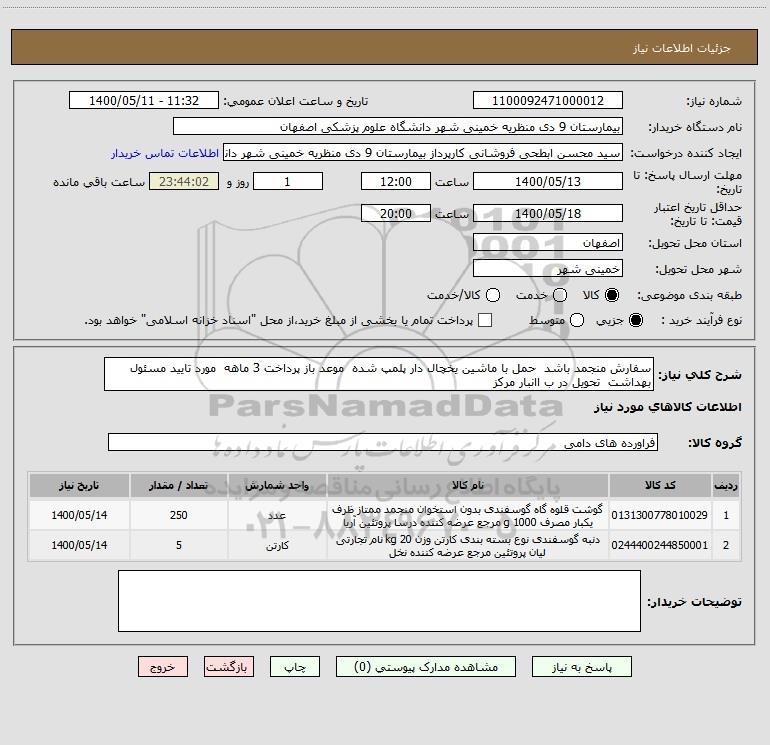The image size is (770, 745).
Task: Click the empty توضیحات خریدار text area
Action: point(379,601)
